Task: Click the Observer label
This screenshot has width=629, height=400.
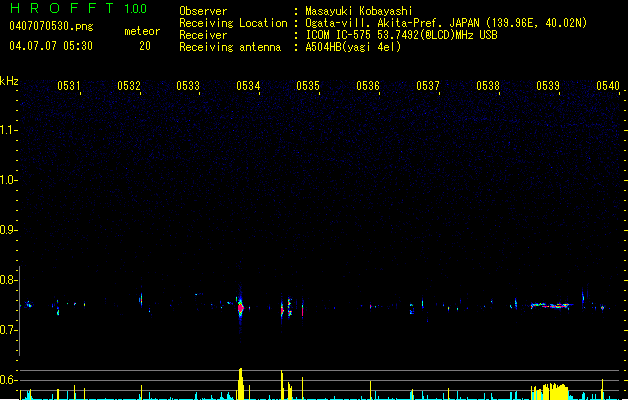Action: coord(203,11)
